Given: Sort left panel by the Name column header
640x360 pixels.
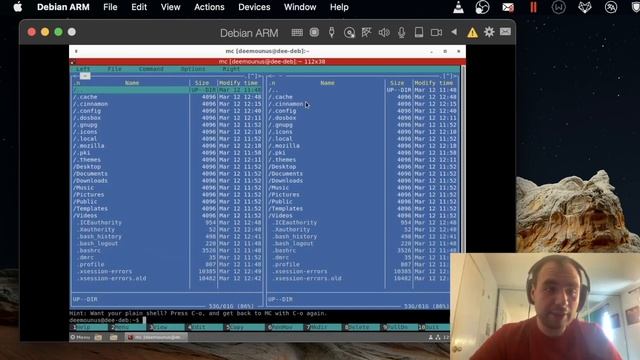Looking at the screenshot, I should (x=132, y=83).
